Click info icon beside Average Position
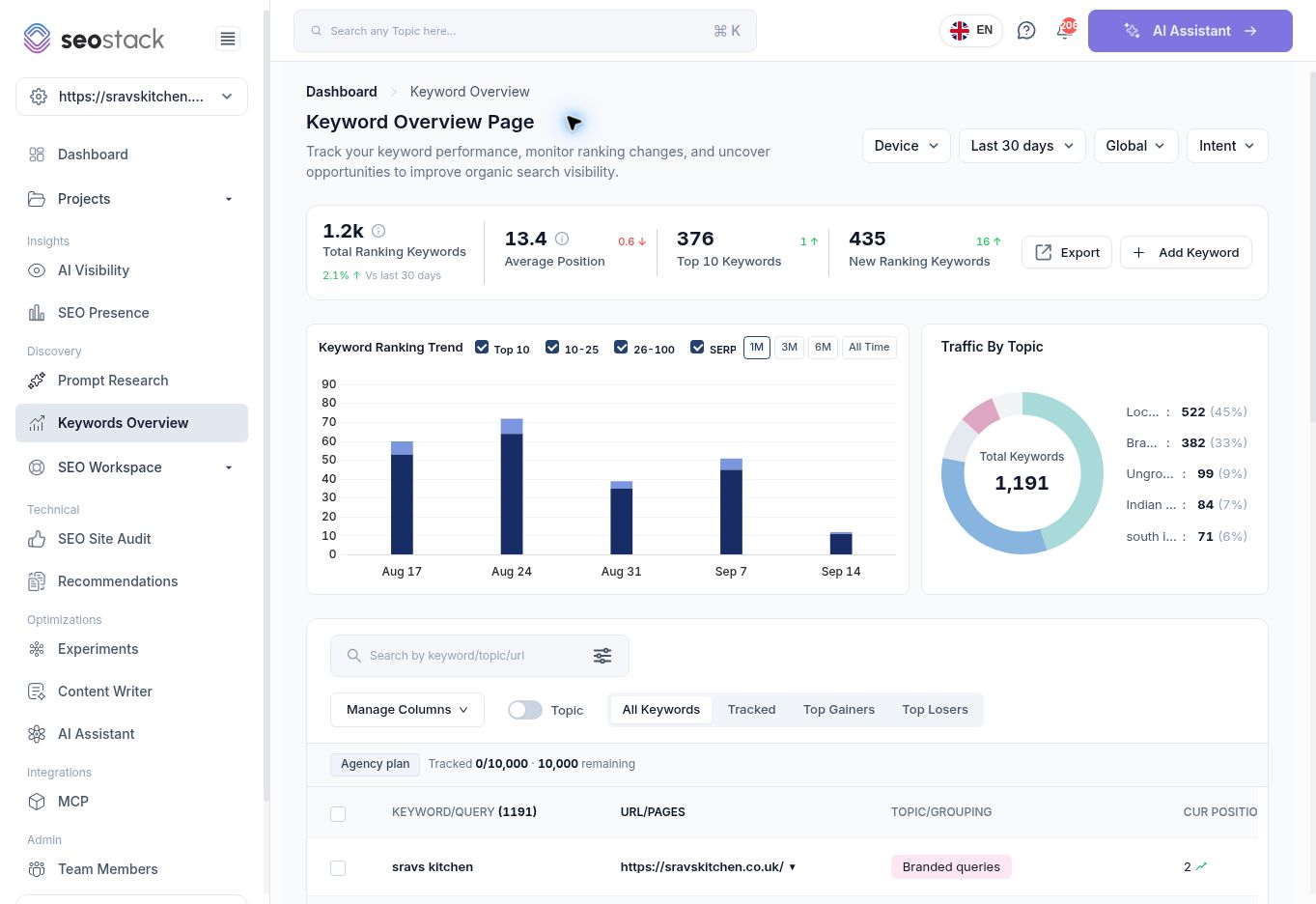The image size is (1316, 904). pyautogui.click(x=562, y=239)
